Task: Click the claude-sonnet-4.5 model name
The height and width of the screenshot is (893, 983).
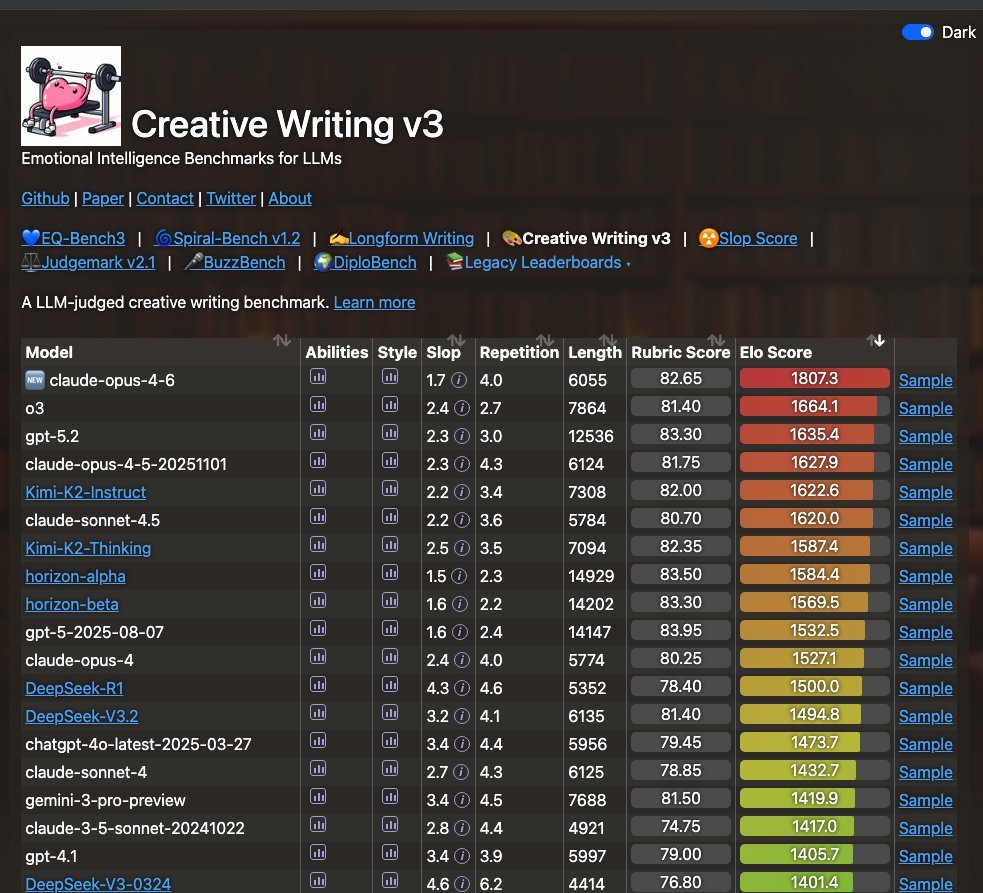Action: (x=93, y=520)
